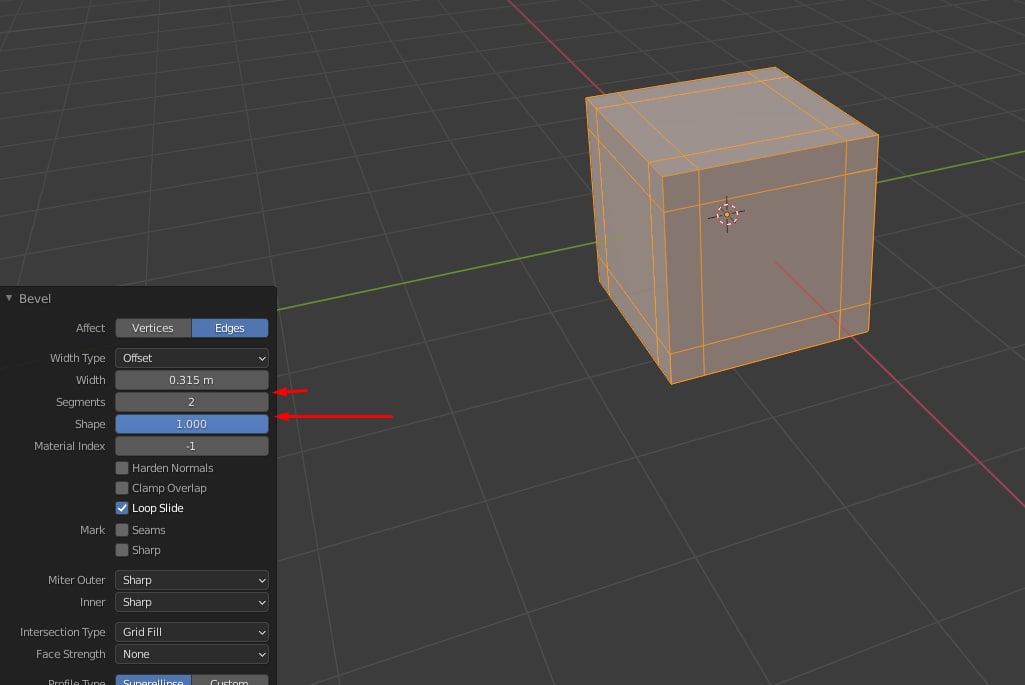Disable Loop Slide checkbox
This screenshot has height=685, width=1025.
coord(122,508)
